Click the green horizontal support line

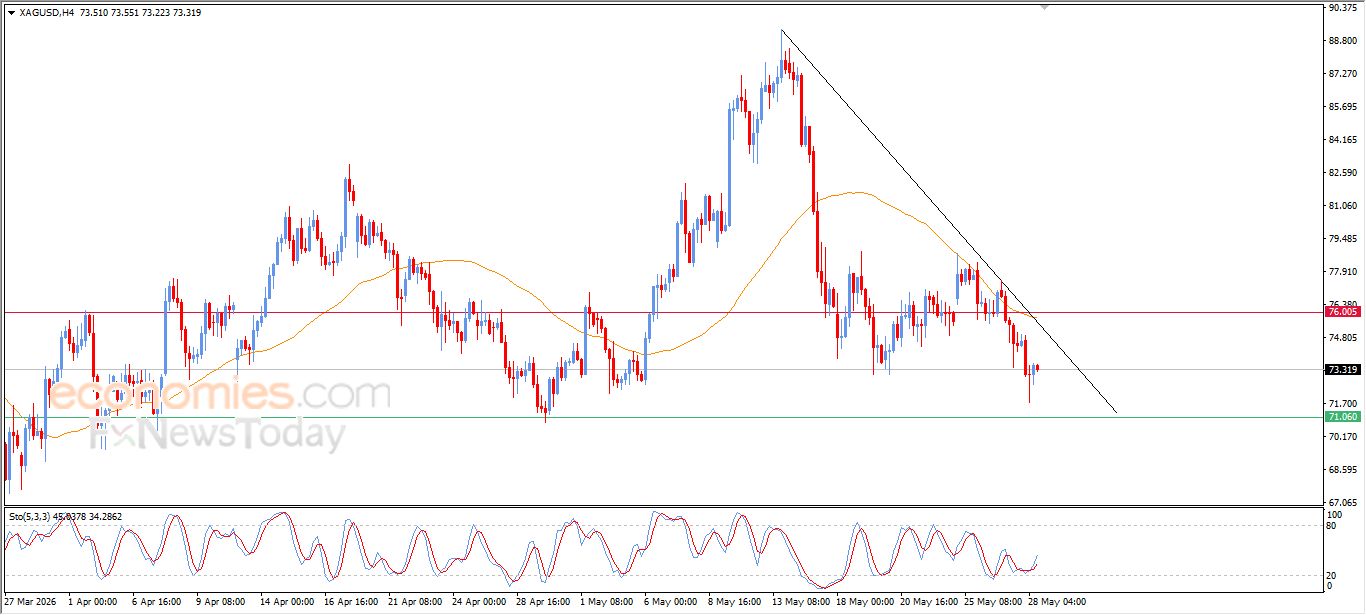click(662, 417)
